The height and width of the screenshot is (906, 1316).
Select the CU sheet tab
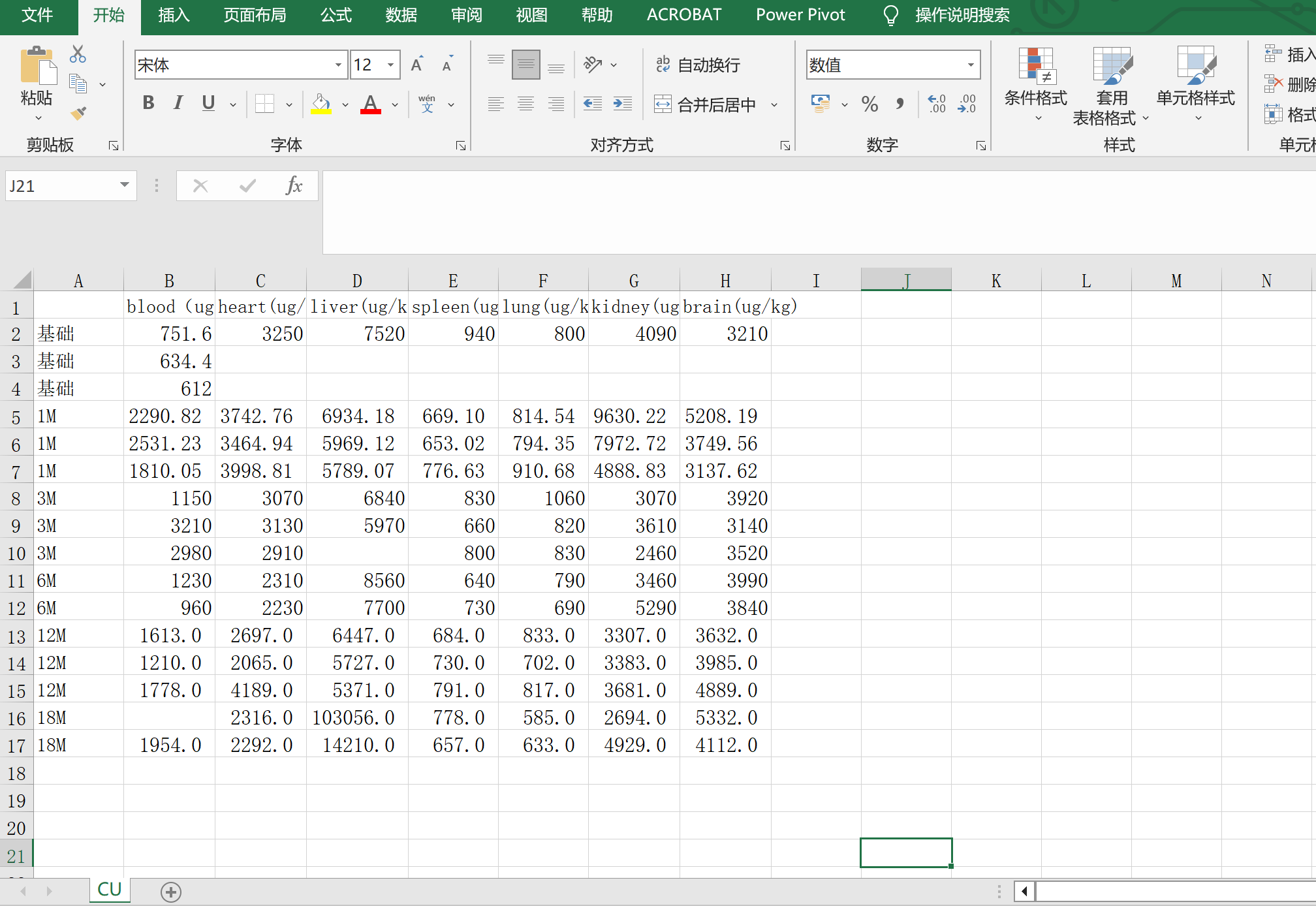point(110,890)
